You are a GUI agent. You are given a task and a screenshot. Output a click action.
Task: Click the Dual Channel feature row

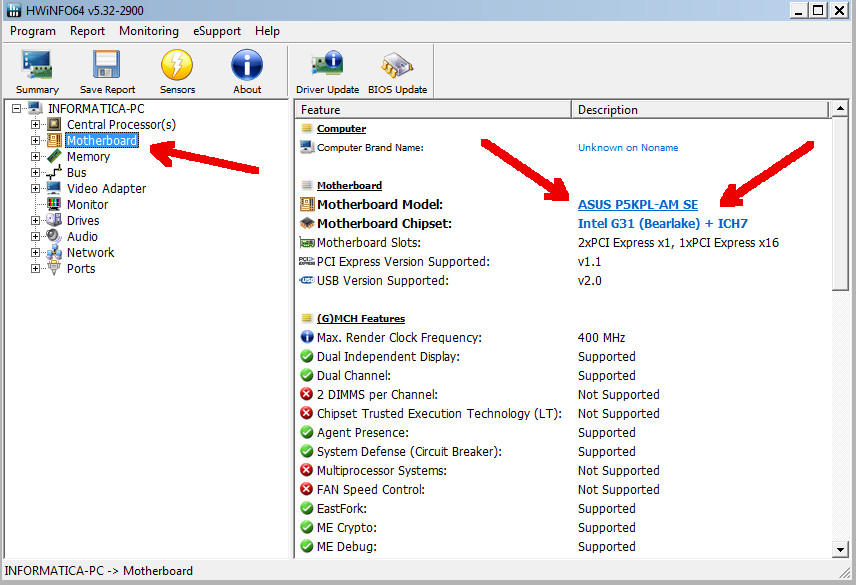(563, 375)
